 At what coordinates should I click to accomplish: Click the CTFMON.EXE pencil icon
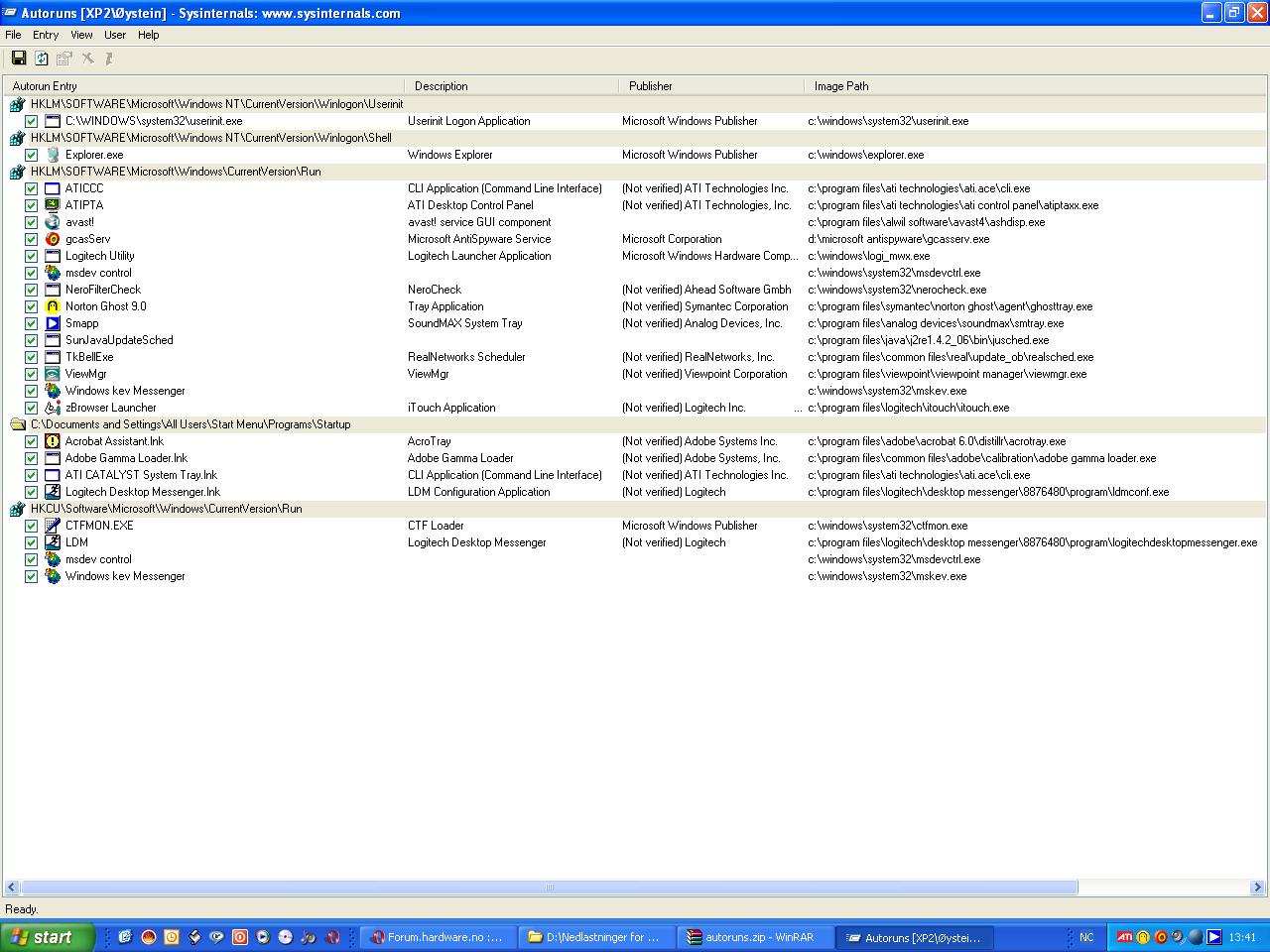point(53,526)
